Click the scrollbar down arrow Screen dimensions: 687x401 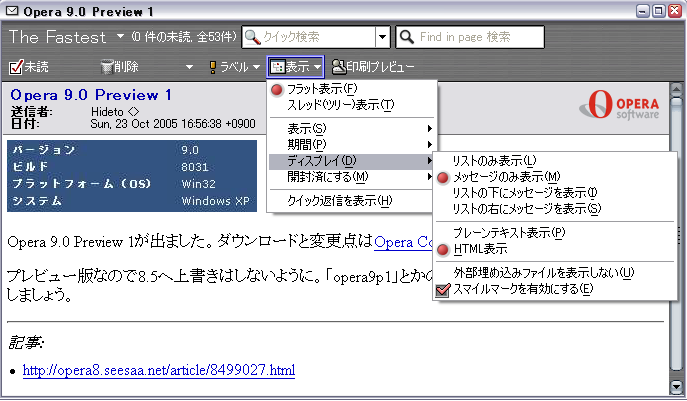point(676,386)
